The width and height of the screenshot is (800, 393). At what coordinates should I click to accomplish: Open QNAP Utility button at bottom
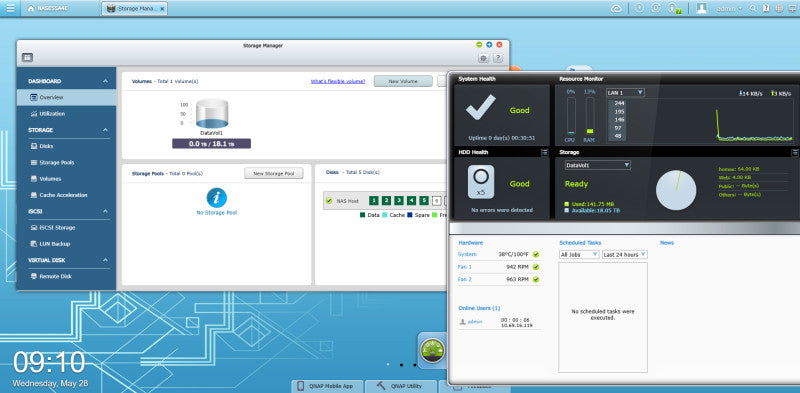pos(401,386)
